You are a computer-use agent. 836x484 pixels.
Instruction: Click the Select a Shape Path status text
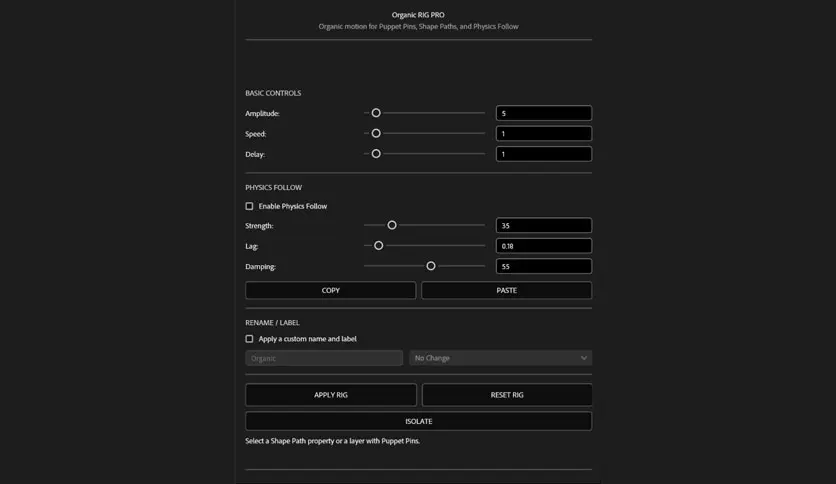click(x=332, y=441)
